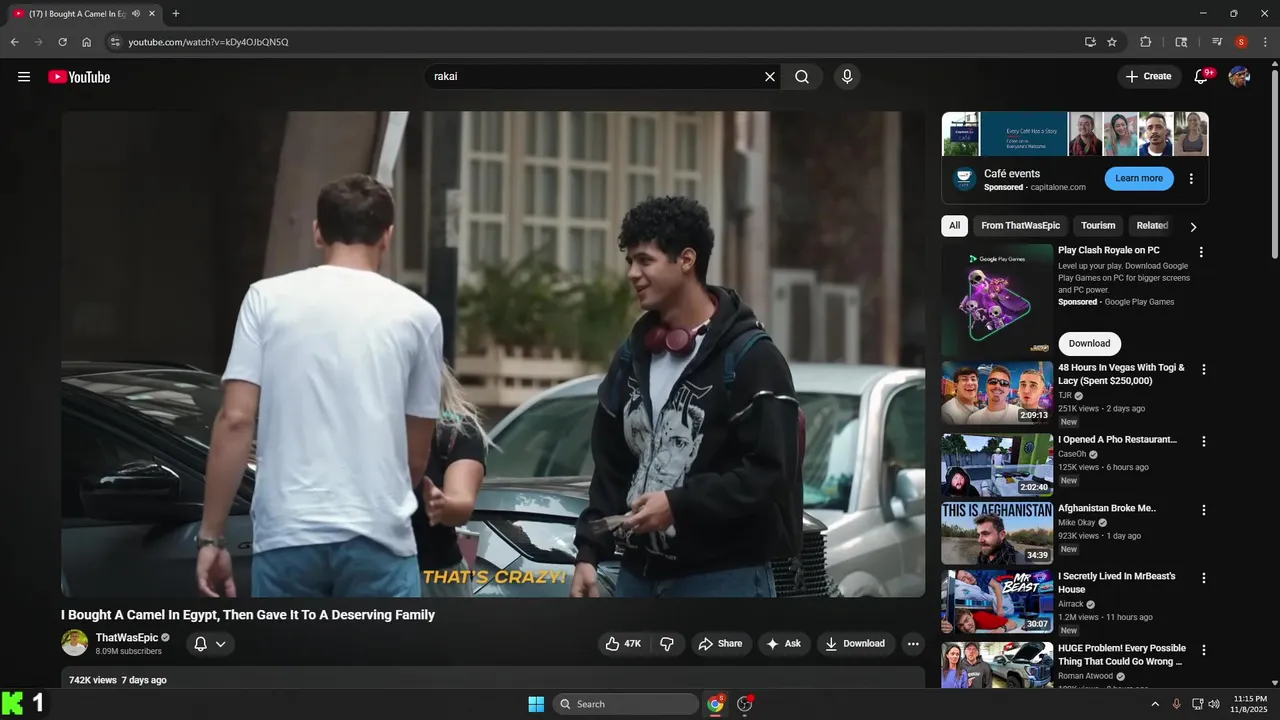Open Chrome from the Windows taskbar

tap(715, 704)
